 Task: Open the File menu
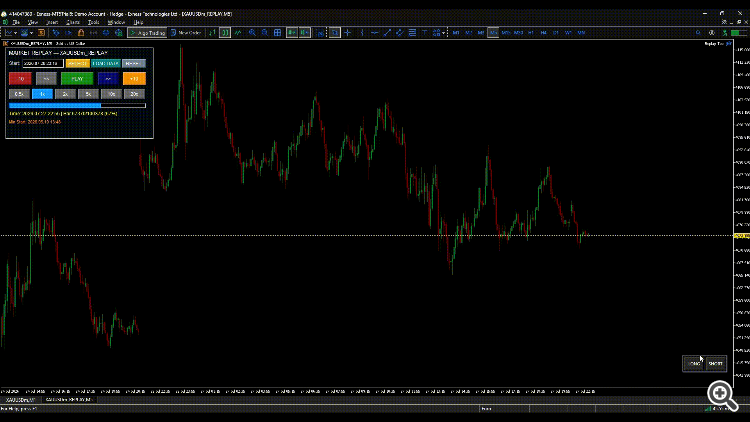pyautogui.click(x=16, y=22)
